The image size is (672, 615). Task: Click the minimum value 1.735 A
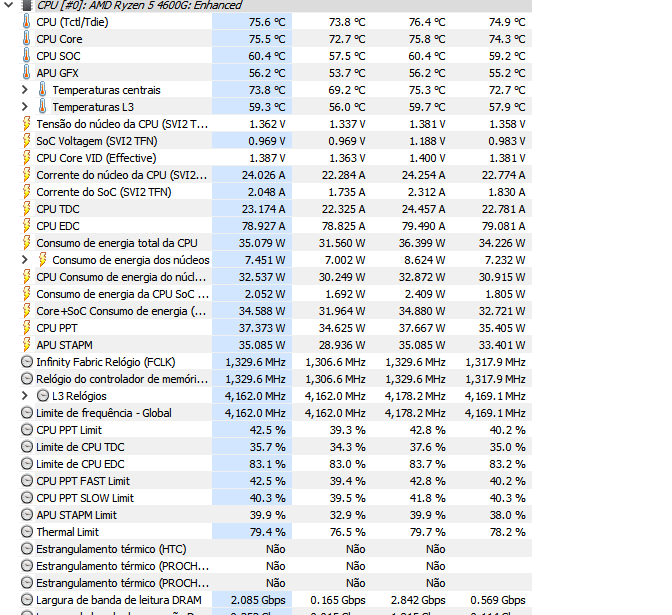click(346, 192)
